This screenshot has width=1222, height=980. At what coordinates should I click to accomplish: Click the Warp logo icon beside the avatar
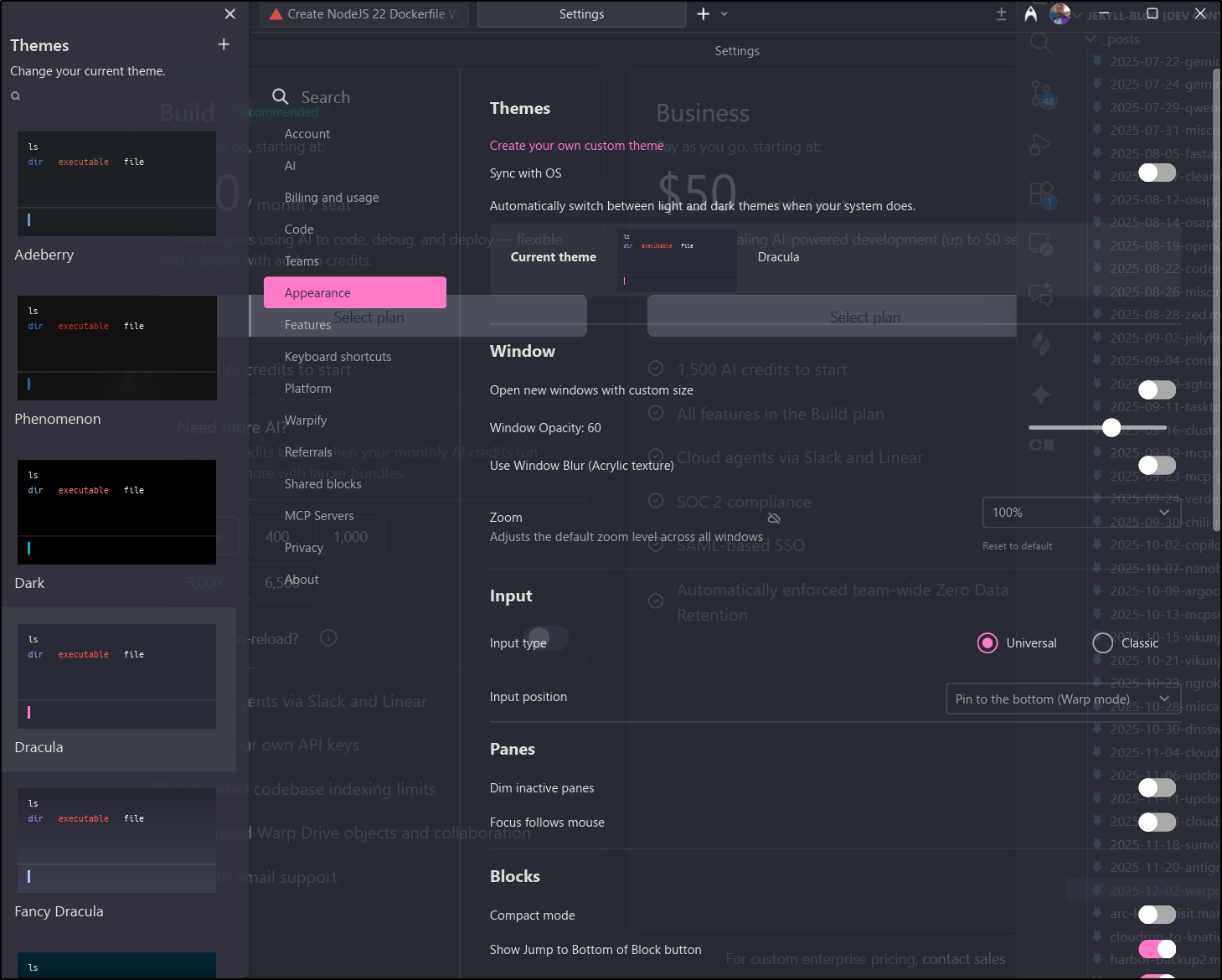coord(1031,14)
